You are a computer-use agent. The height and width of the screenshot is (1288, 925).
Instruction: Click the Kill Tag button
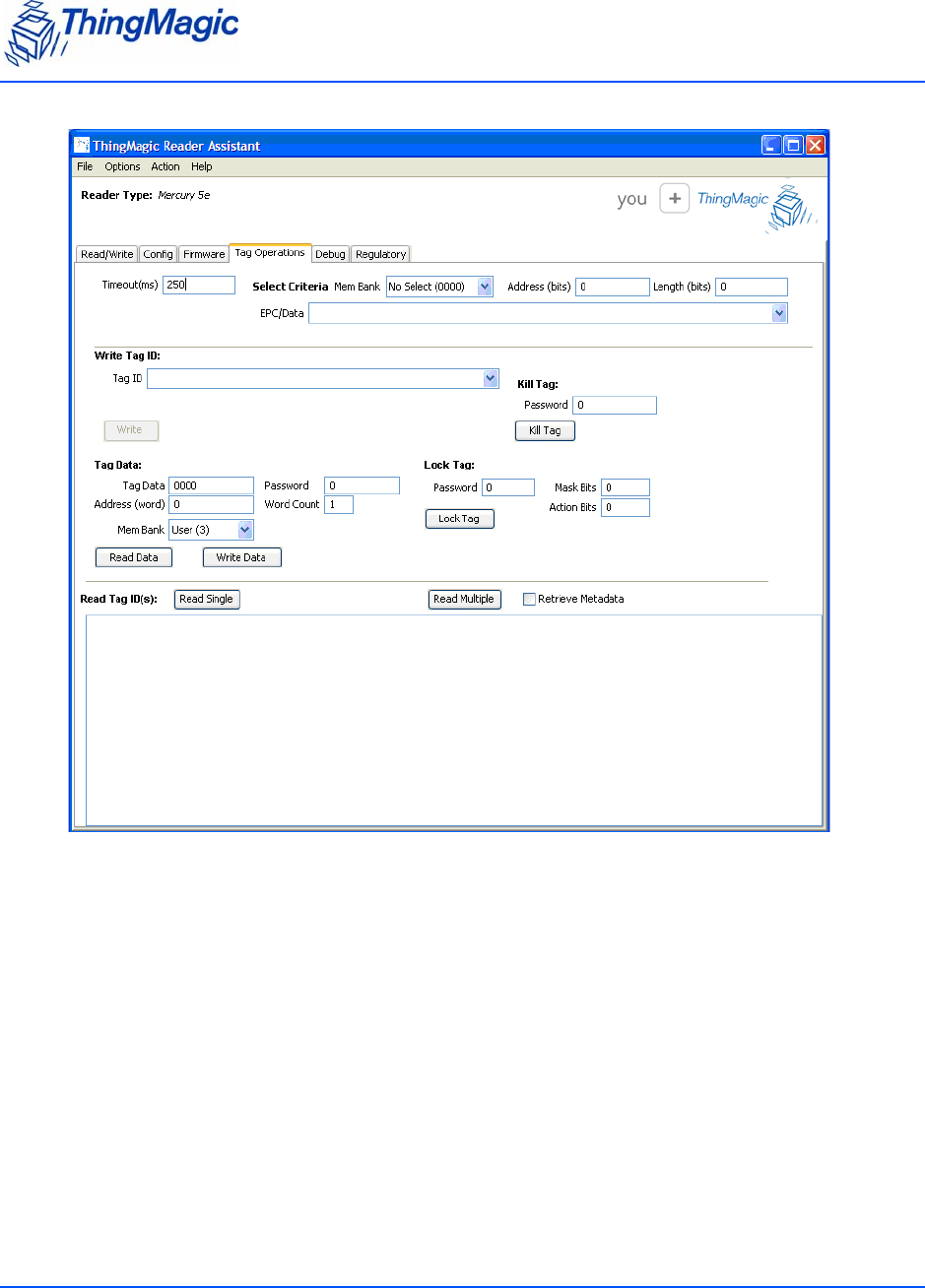coord(545,431)
